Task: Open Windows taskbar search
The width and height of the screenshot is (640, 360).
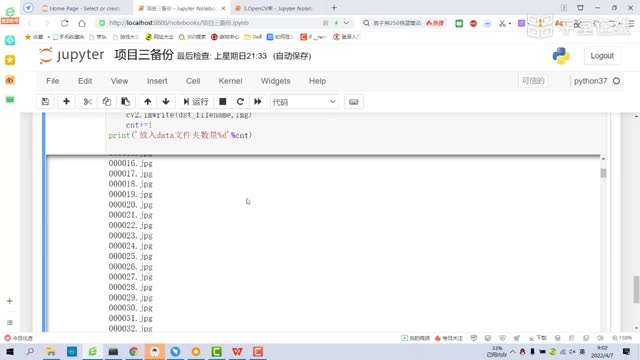Action: point(30,351)
